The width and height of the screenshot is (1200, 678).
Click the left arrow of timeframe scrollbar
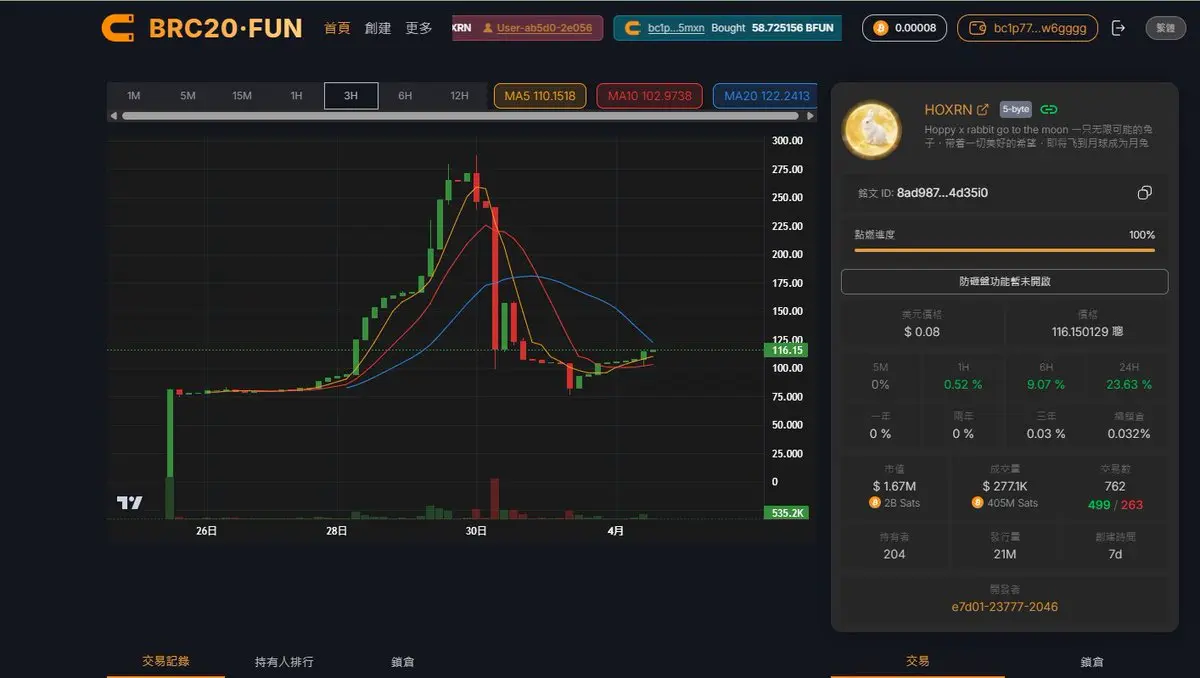113,116
